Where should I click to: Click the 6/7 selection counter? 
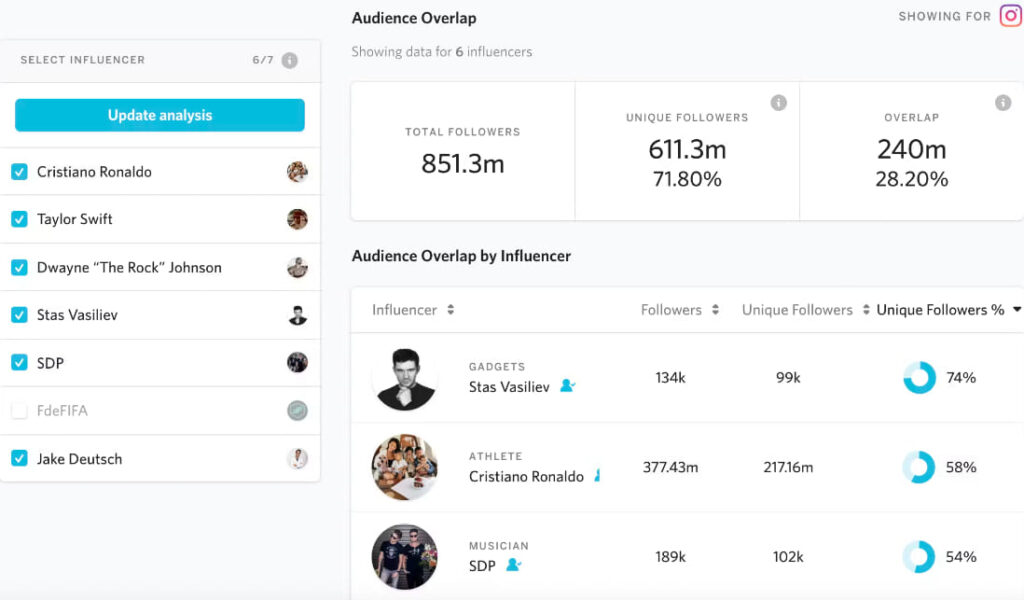(263, 60)
